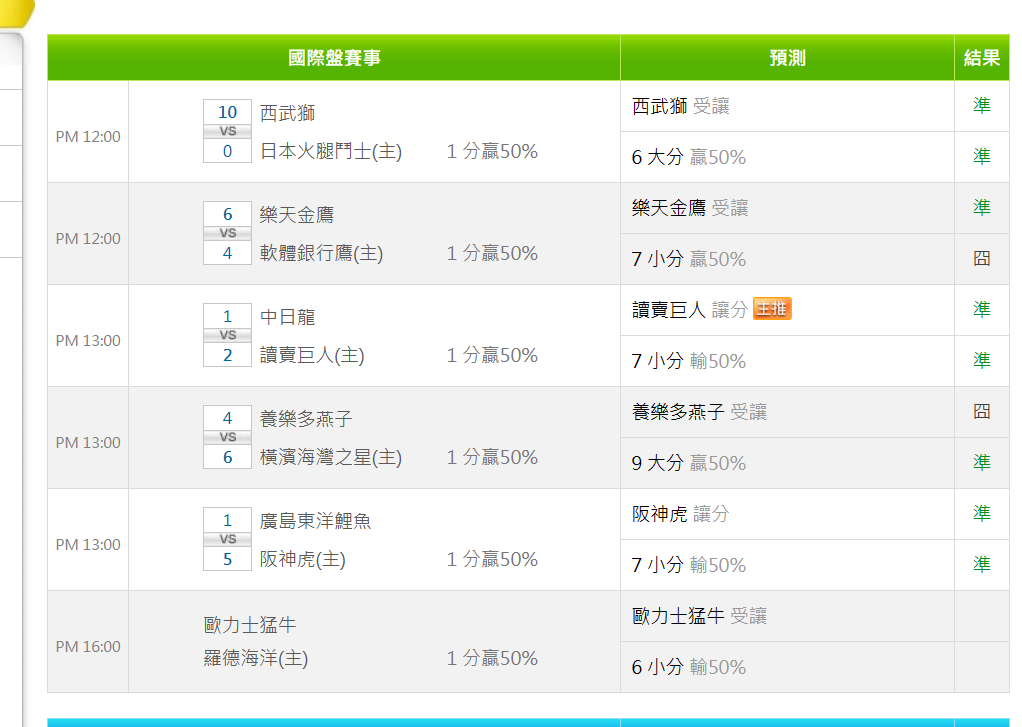Viewport: 1022px width, 727px height.
Task: Click the PM 13:00 time for the 廣島東洋鯉魚 match
Action: [x=88, y=544]
